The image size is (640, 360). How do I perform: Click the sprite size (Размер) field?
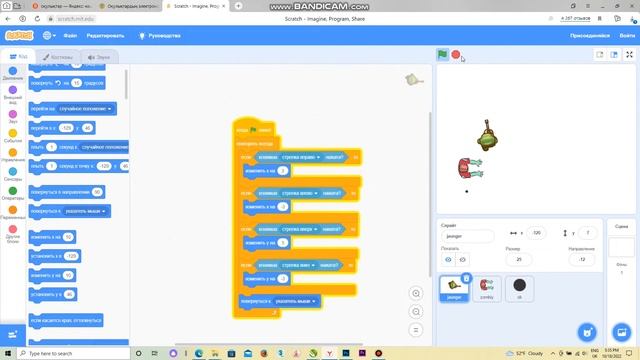click(x=519, y=260)
